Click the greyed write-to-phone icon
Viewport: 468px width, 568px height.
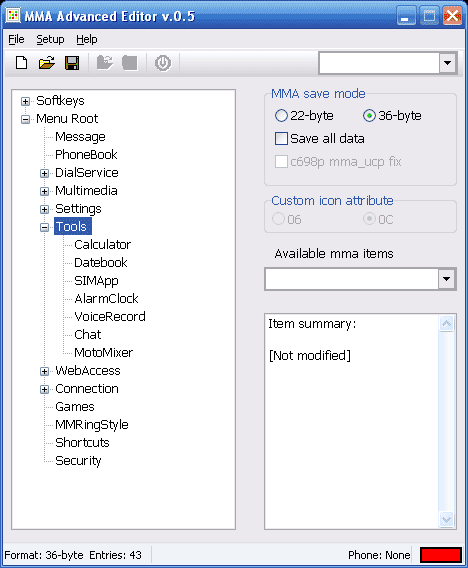pos(130,63)
